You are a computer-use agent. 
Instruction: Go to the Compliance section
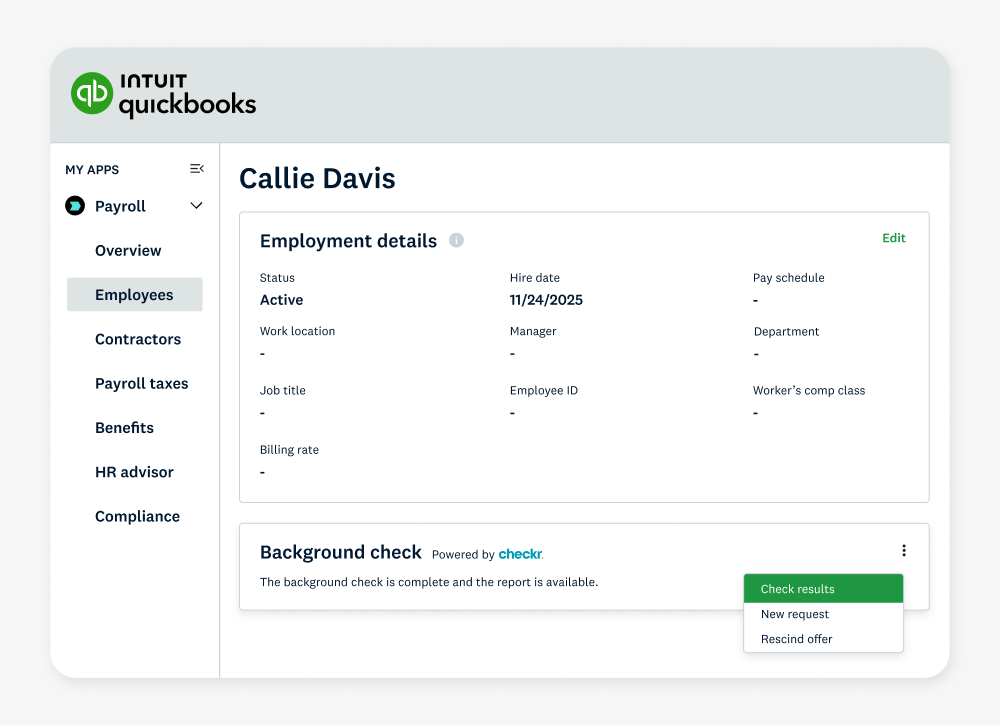point(137,517)
